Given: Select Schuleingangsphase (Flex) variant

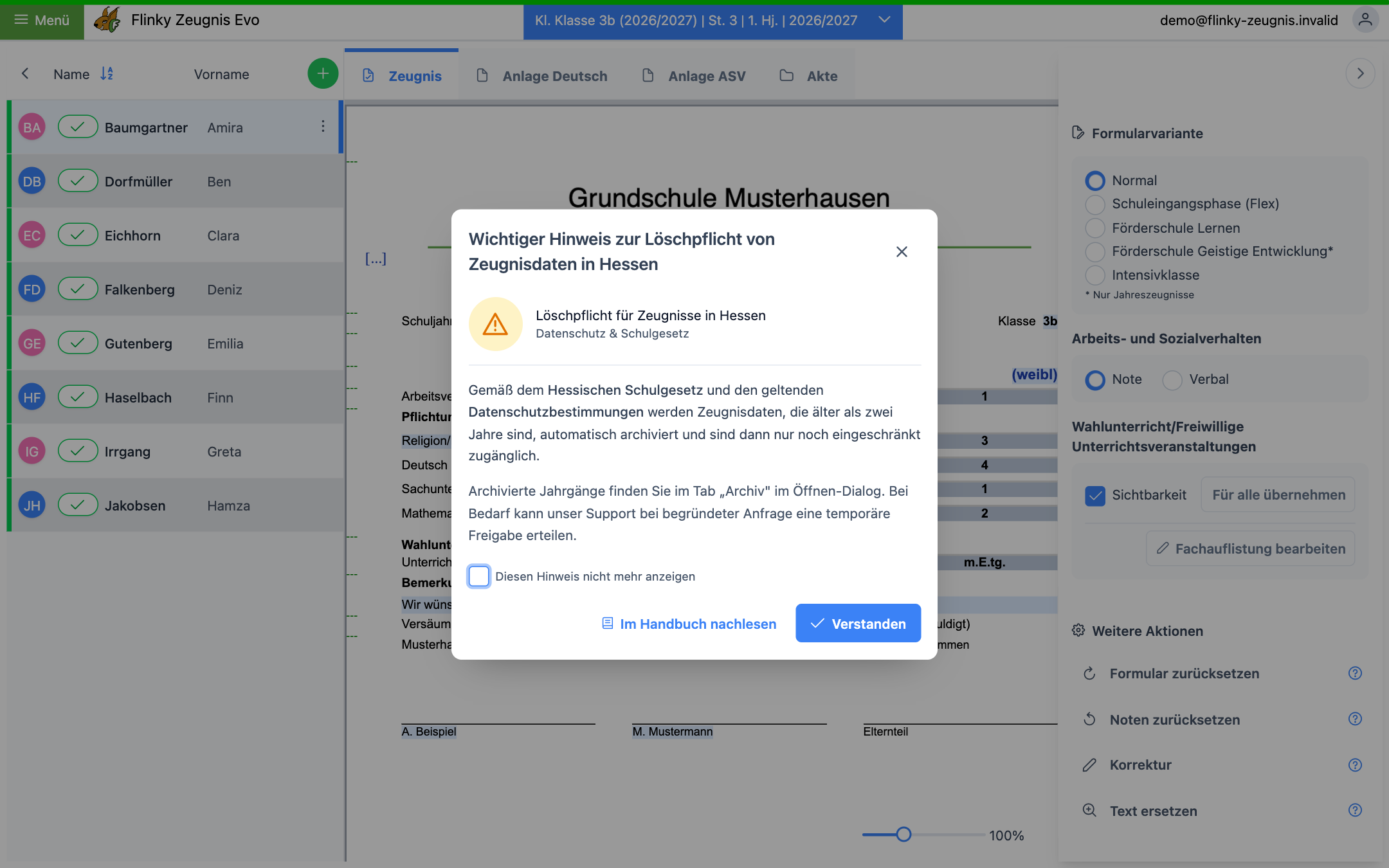Looking at the screenshot, I should point(1095,204).
